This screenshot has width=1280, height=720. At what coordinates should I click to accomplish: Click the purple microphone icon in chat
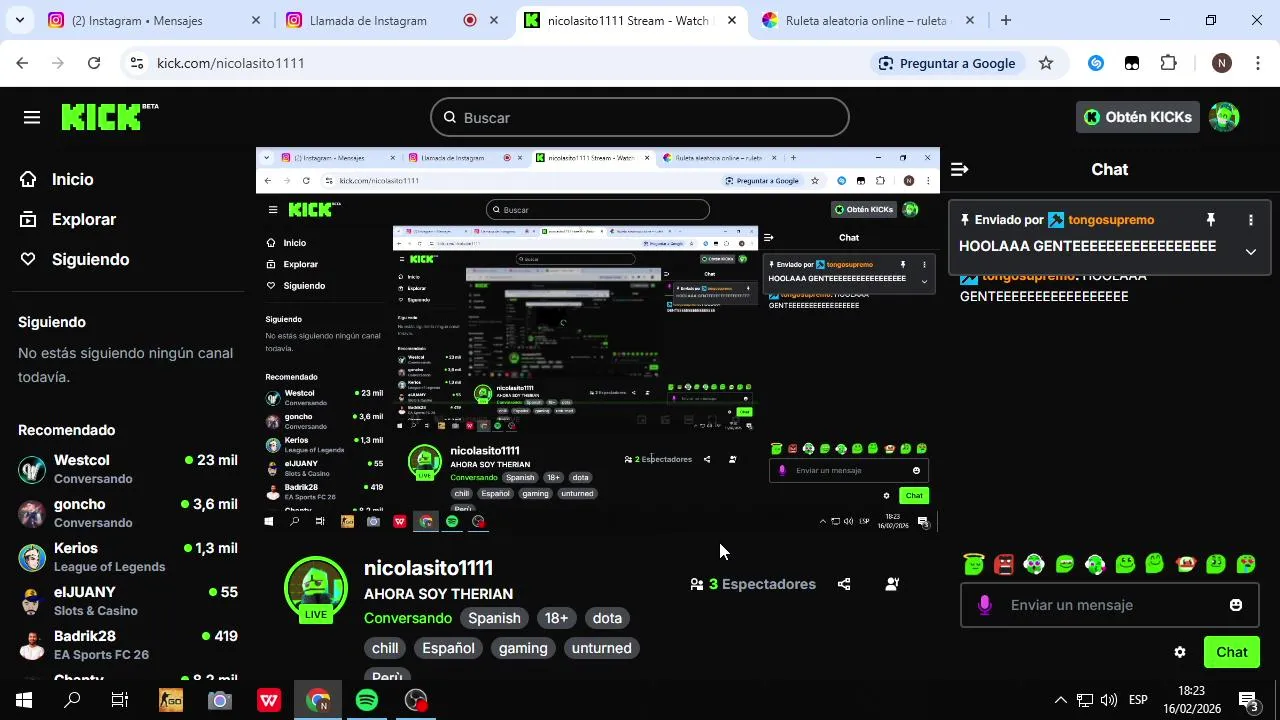click(985, 605)
